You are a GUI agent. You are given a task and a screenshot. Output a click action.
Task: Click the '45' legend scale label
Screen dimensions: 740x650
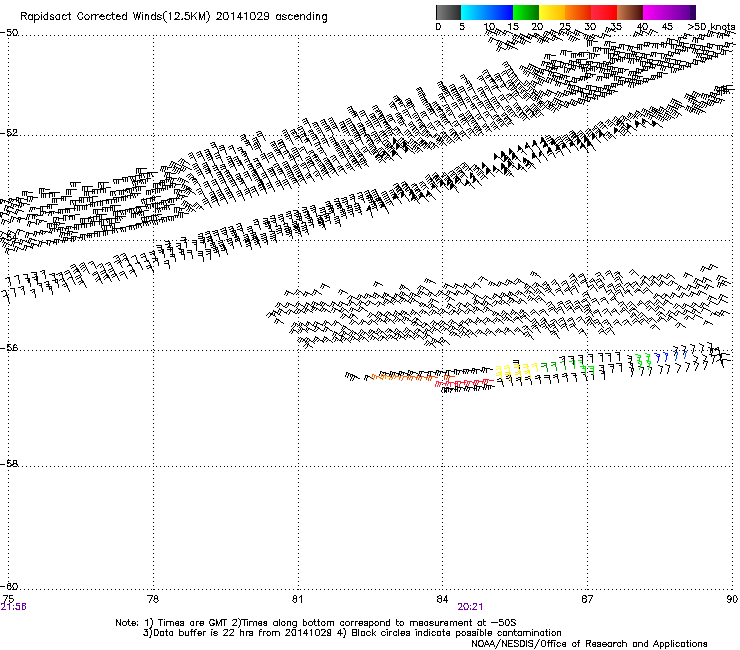tap(667, 27)
